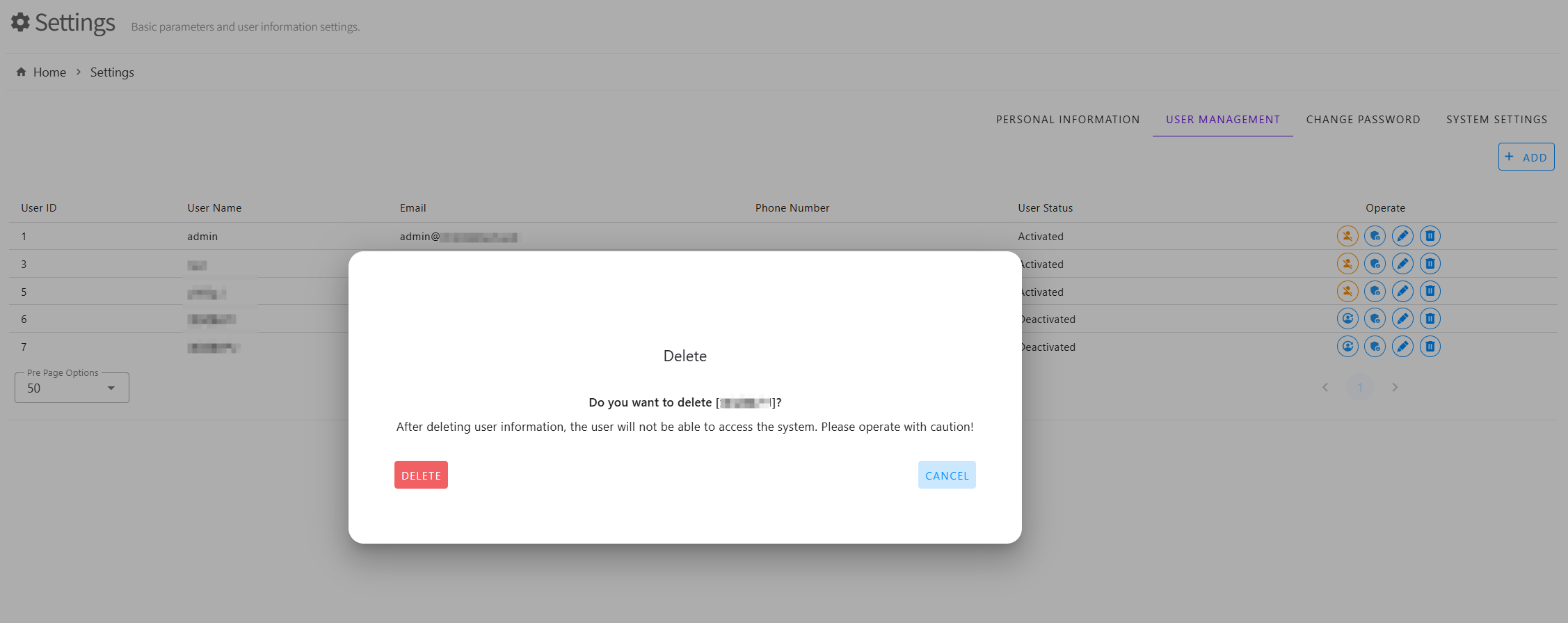Go to next page using right chevron
The image size is (1568, 623).
pyautogui.click(x=1394, y=387)
